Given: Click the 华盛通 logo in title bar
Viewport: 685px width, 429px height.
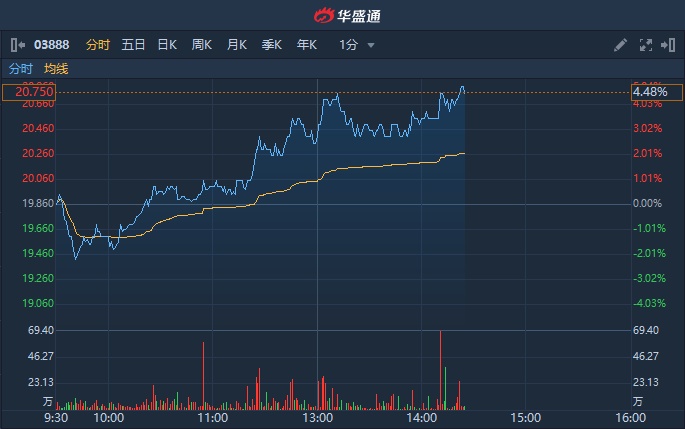Looking at the screenshot, I should (x=342, y=15).
